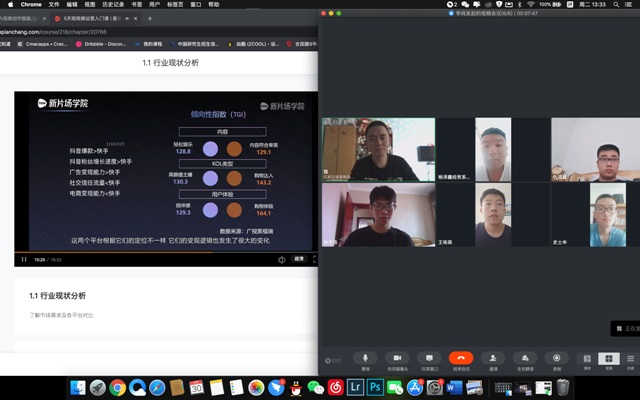End the meeting with the red hang-up button
This screenshot has width=640, height=400.
click(x=461, y=358)
